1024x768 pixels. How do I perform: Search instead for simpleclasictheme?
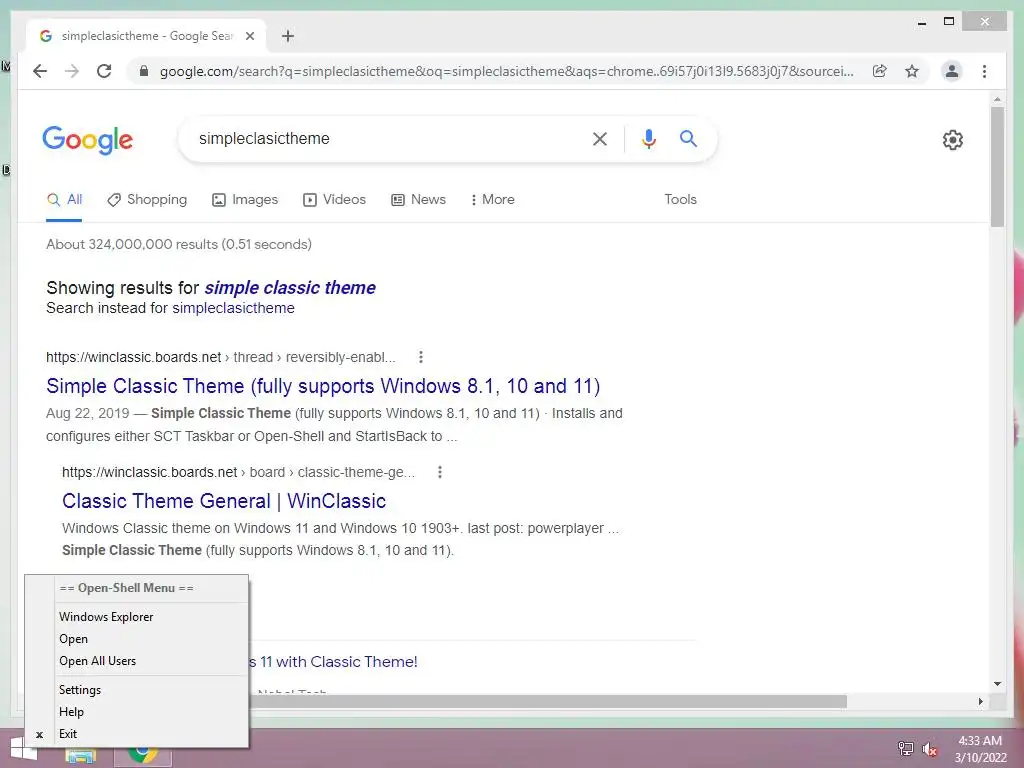pos(233,308)
